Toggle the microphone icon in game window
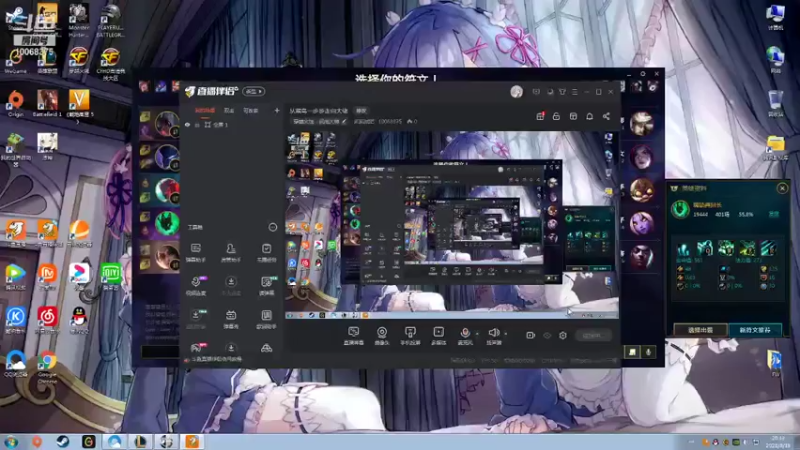800x450 pixels. (x=648, y=352)
